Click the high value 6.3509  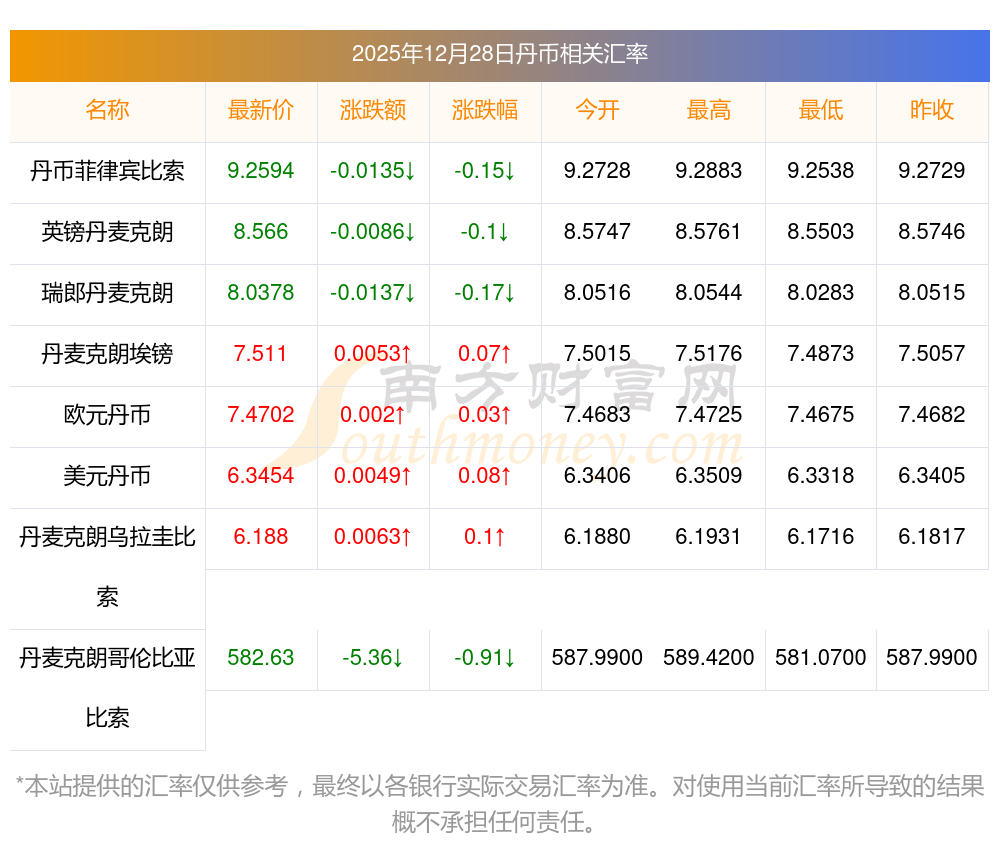point(709,476)
